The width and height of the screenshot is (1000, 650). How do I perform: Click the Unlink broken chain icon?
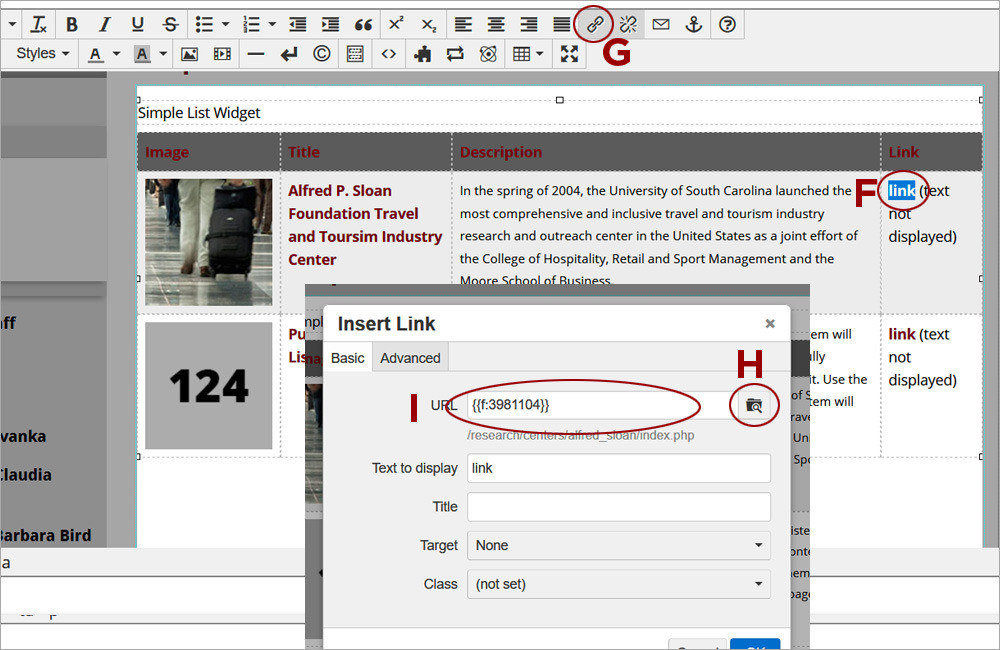(x=628, y=24)
